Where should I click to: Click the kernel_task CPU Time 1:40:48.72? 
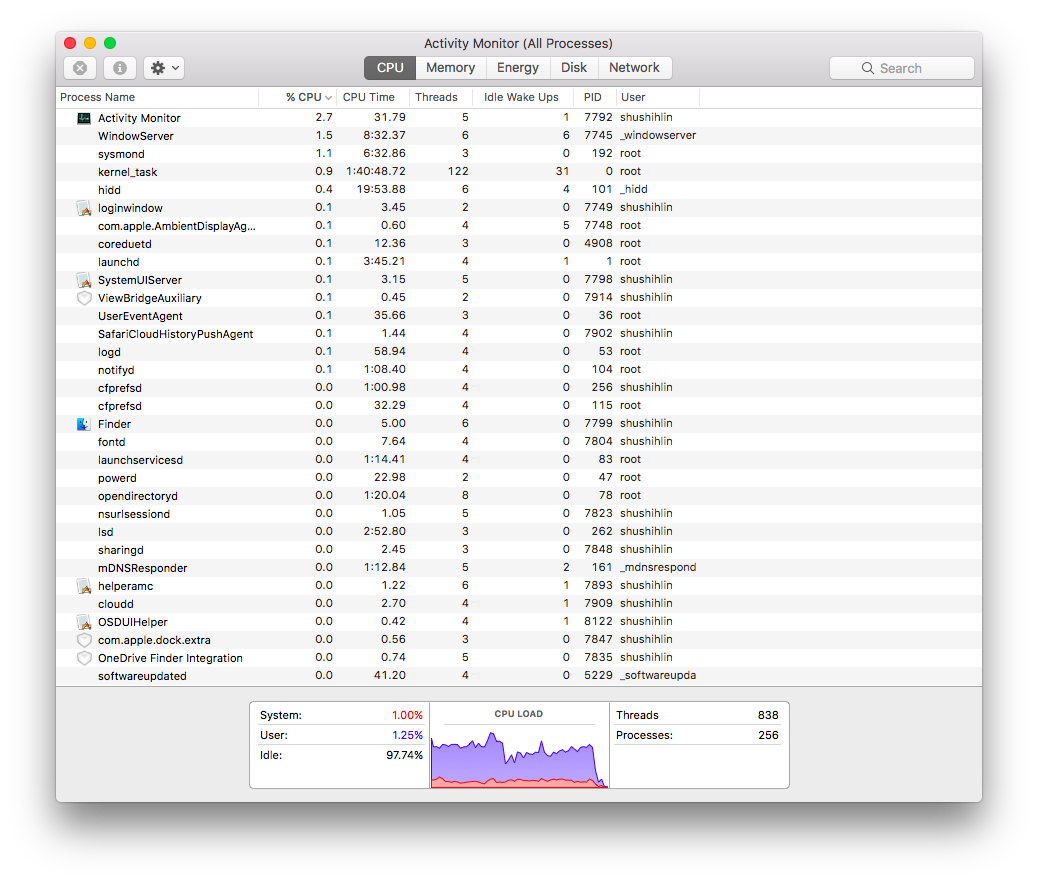pos(376,171)
